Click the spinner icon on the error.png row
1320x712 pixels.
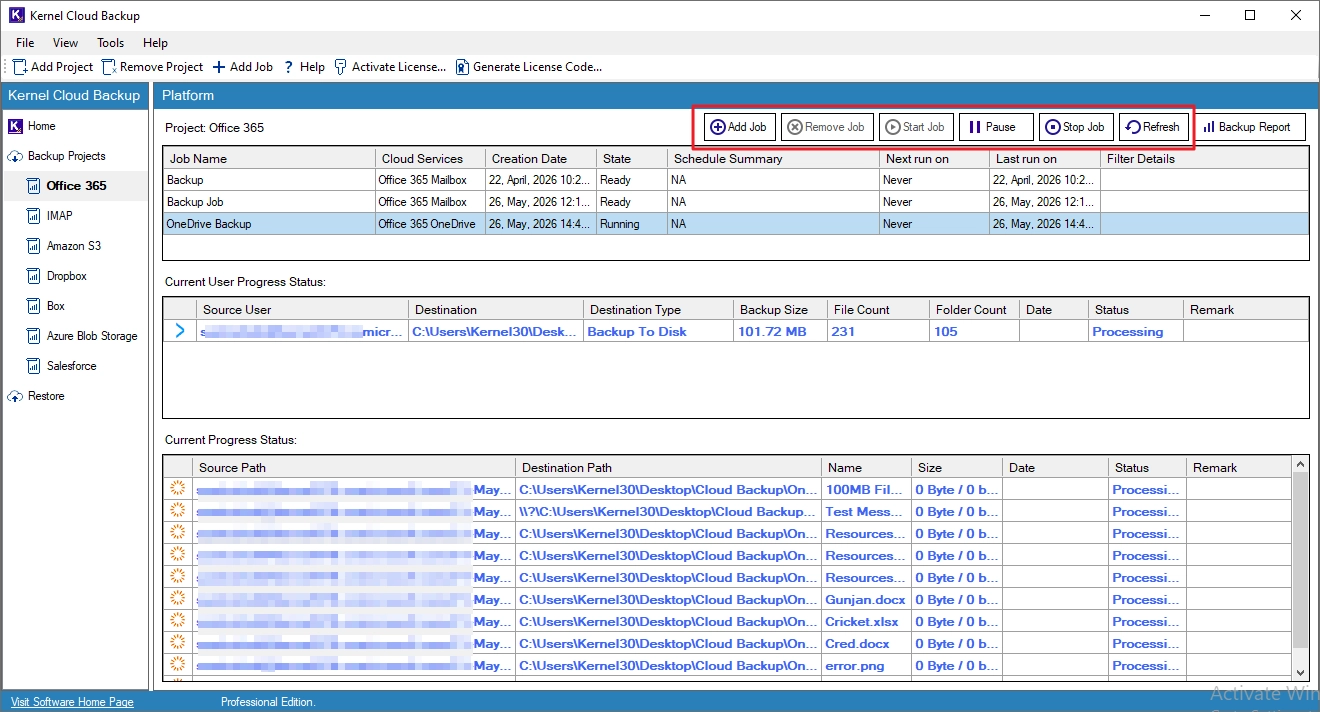click(x=178, y=665)
